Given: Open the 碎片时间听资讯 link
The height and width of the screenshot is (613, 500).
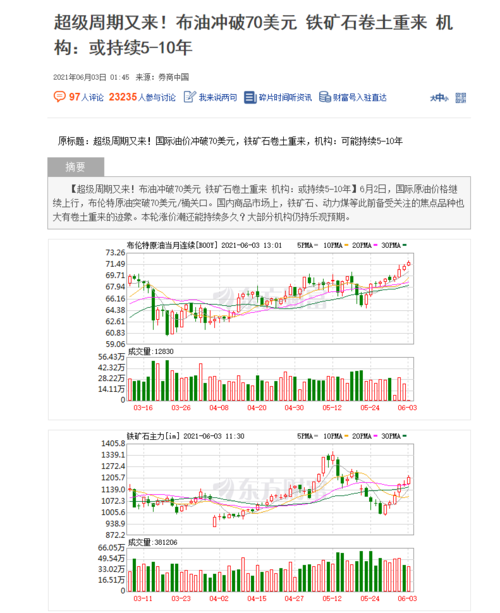Looking at the screenshot, I should 285,97.
